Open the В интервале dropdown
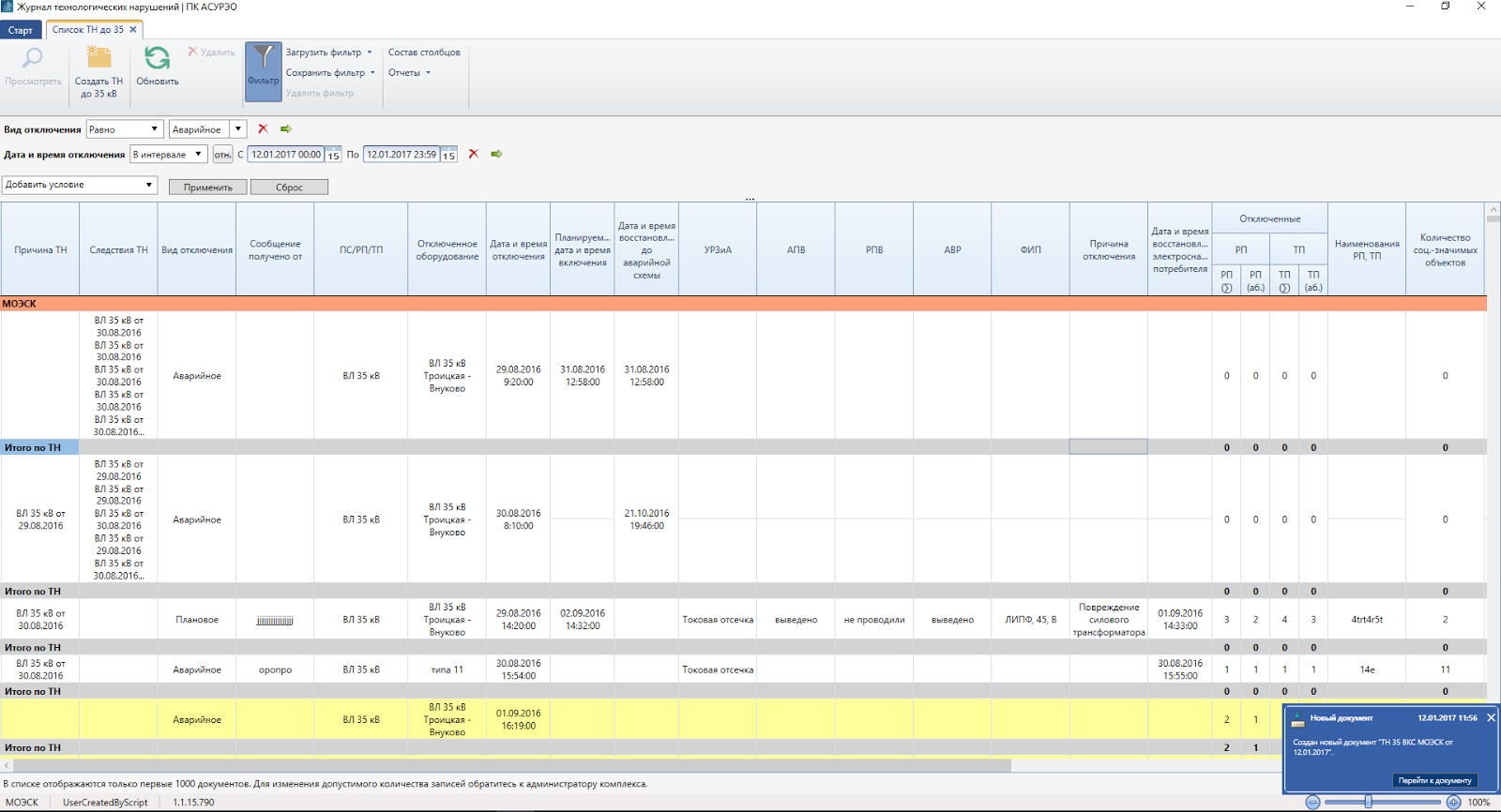The width and height of the screenshot is (1501, 812). pos(168,155)
